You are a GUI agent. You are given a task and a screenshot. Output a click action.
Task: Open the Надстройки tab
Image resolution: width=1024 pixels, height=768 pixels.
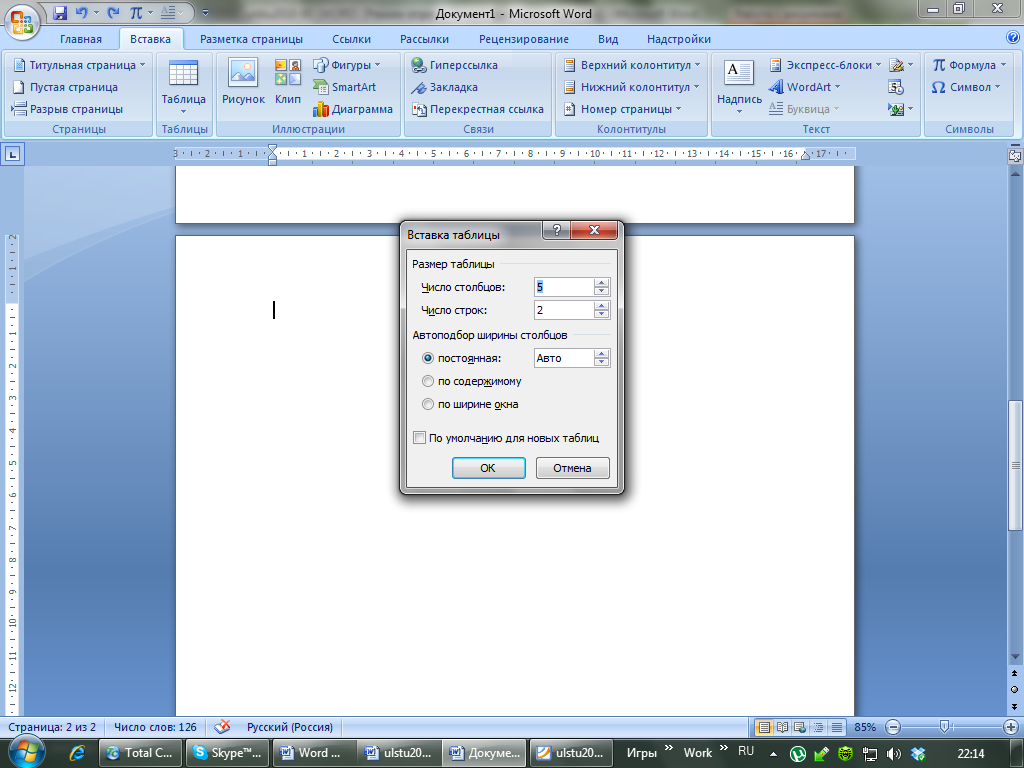pyautogui.click(x=679, y=39)
